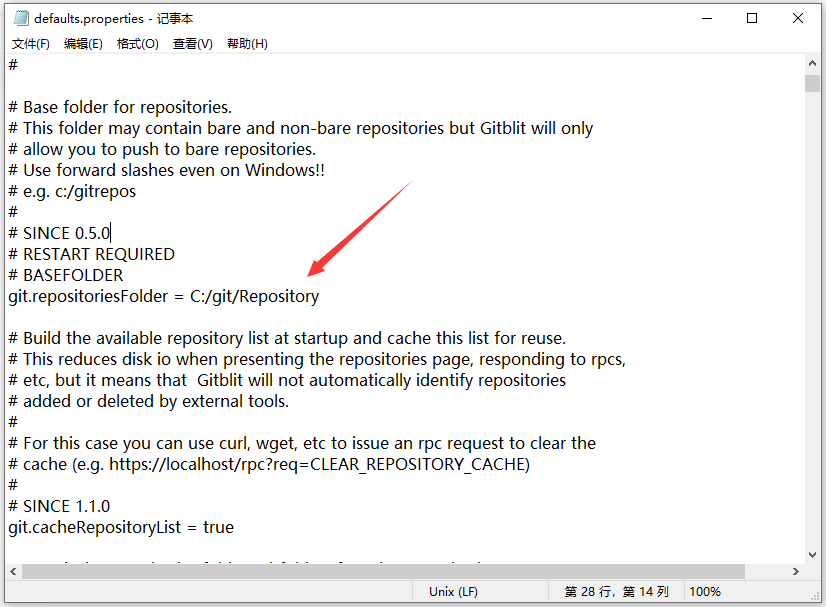The width and height of the screenshot is (826, 607).
Task: Click the Notepad icon in the title bar
Action: click(21, 18)
